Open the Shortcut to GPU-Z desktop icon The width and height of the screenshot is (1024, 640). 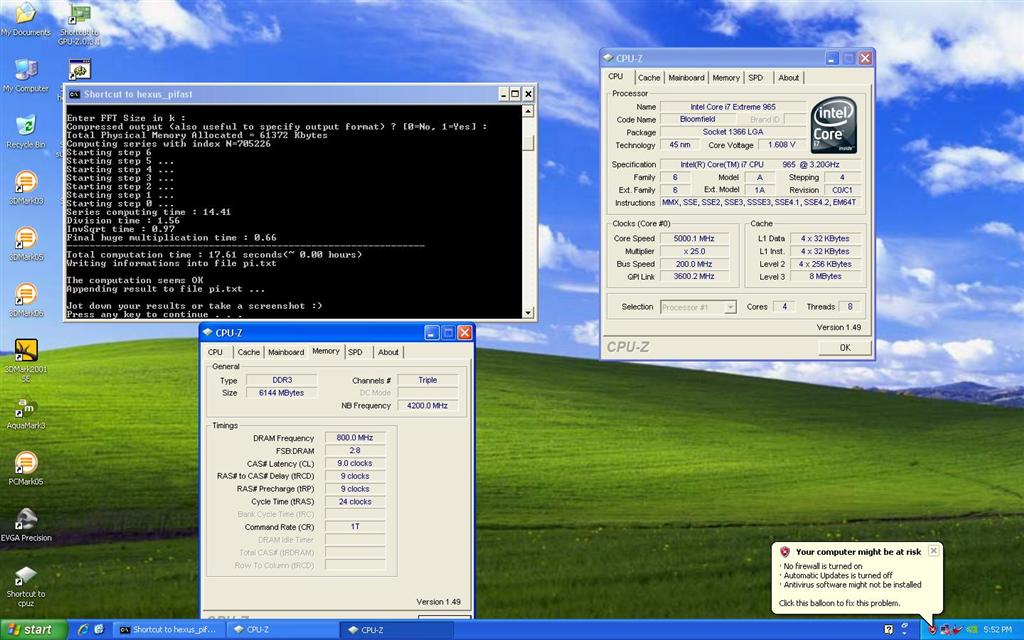80,24
